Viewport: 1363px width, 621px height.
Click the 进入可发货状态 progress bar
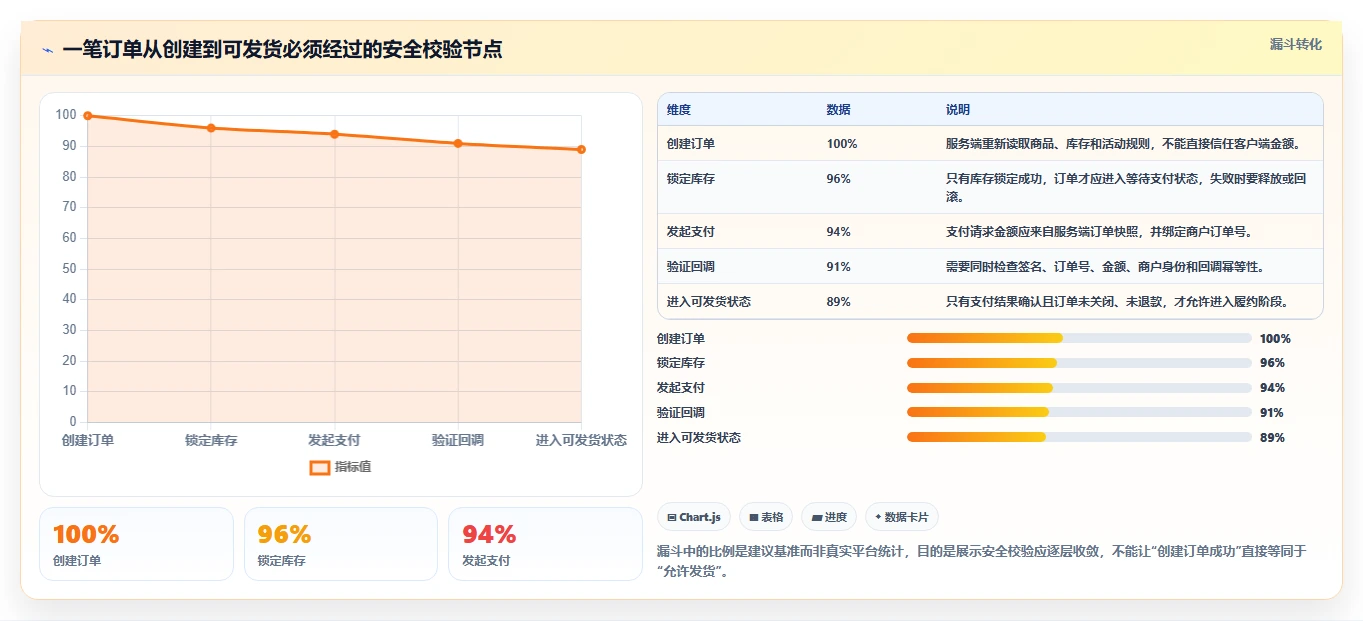(1079, 437)
